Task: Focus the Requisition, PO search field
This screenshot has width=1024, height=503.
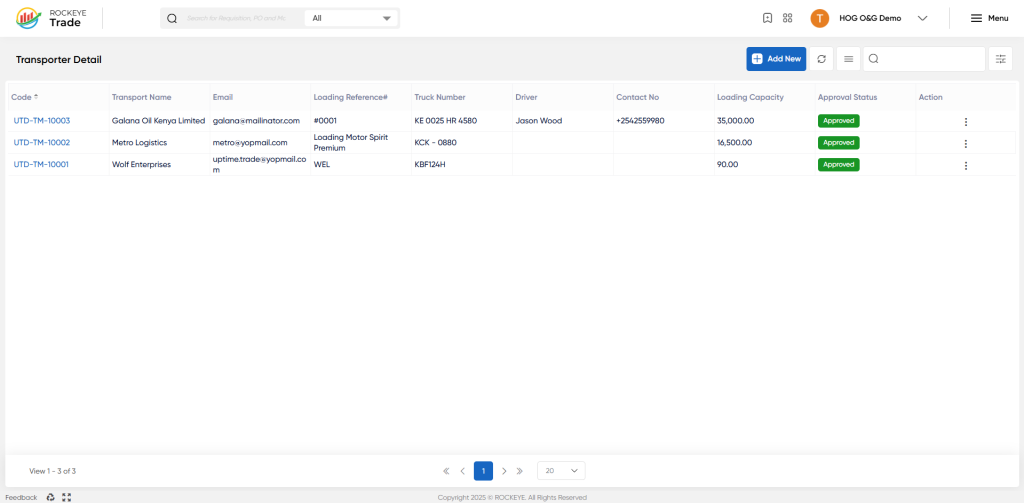Action: coord(236,18)
